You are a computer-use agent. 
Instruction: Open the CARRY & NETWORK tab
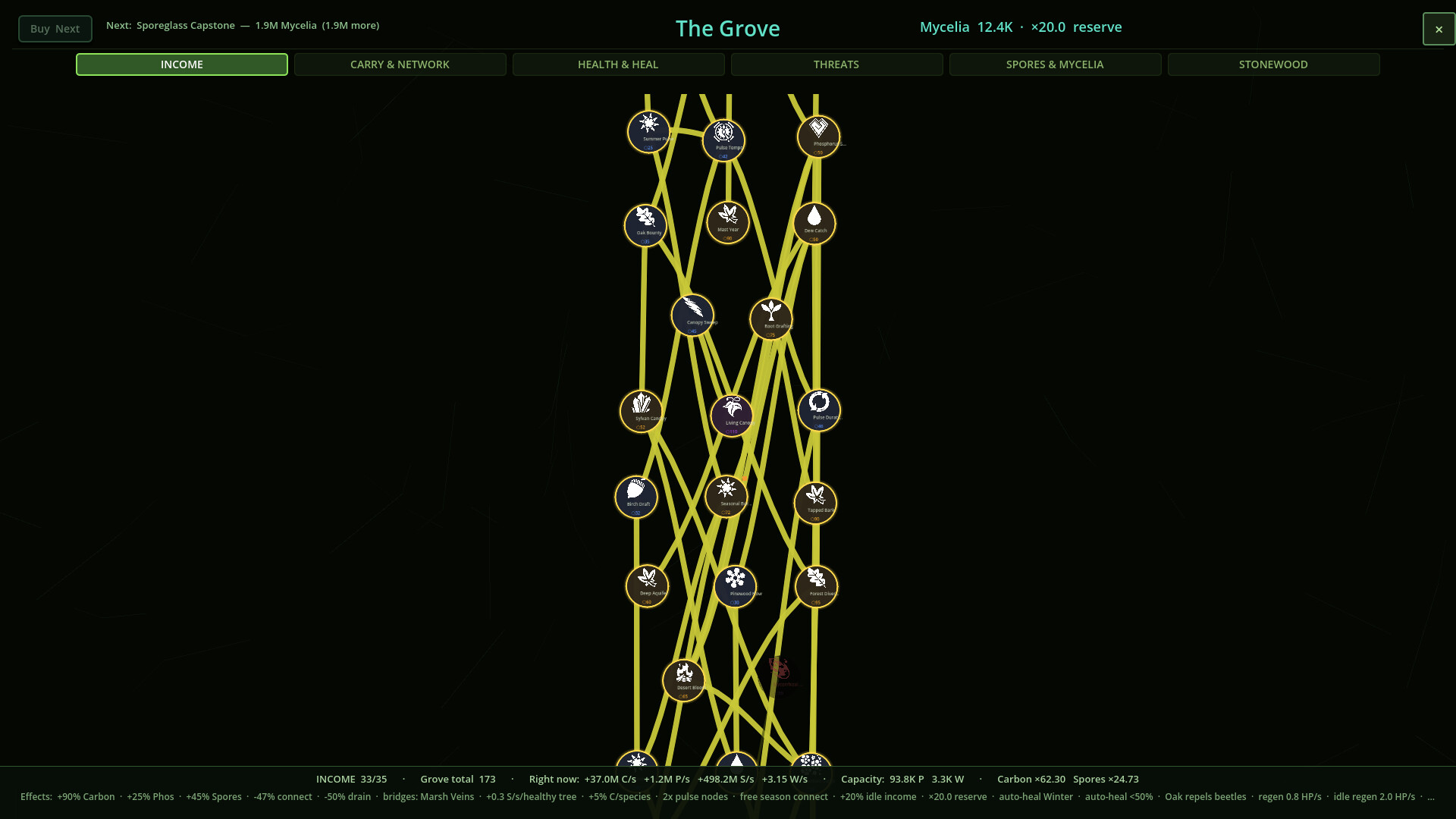coord(400,64)
